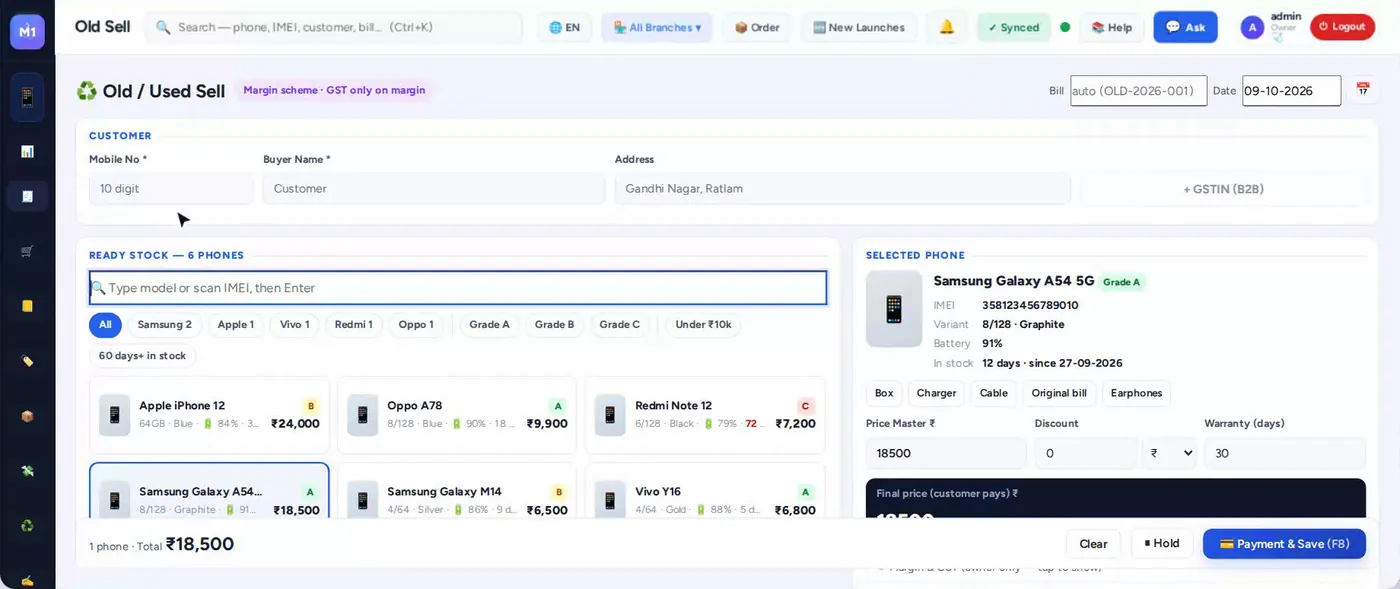Click the red Logout button
1400x589 pixels.
pos(1342,27)
